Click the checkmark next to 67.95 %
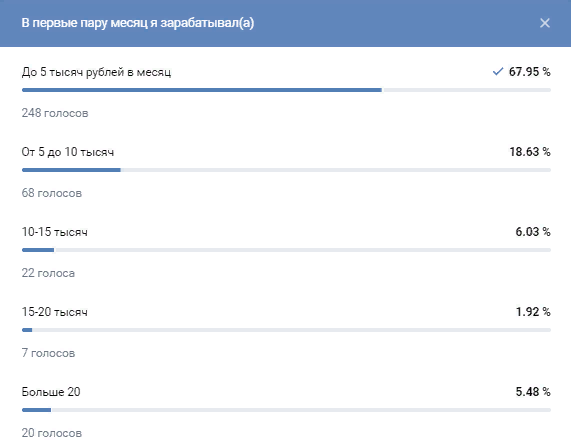The width and height of the screenshot is (571, 447). tap(498, 71)
